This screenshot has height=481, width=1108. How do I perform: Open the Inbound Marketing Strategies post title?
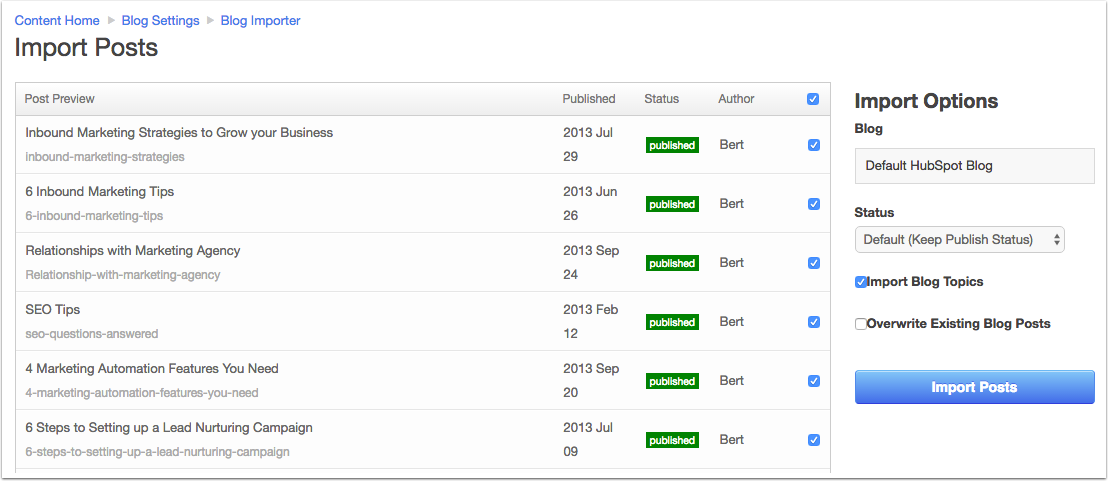pyautogui.click(x=179, y=132)
